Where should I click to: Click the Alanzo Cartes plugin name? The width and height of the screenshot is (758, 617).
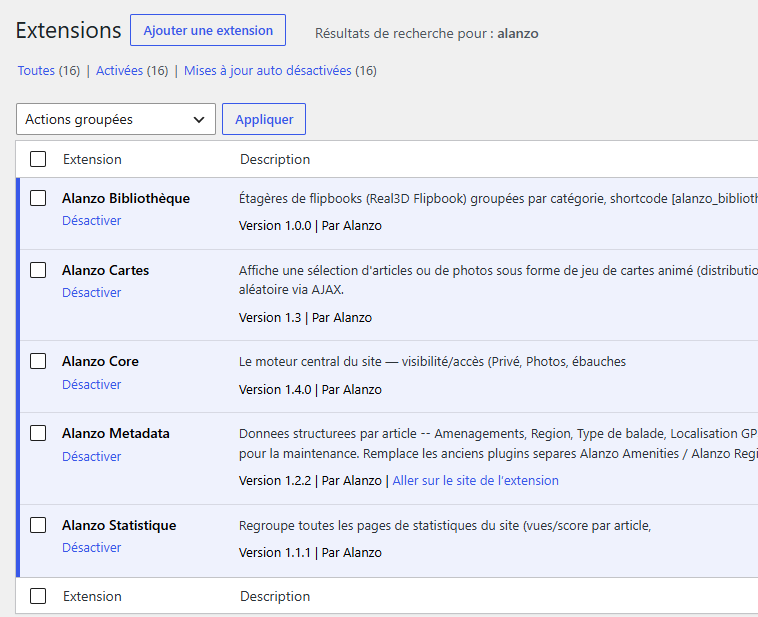tap(105, 270)
